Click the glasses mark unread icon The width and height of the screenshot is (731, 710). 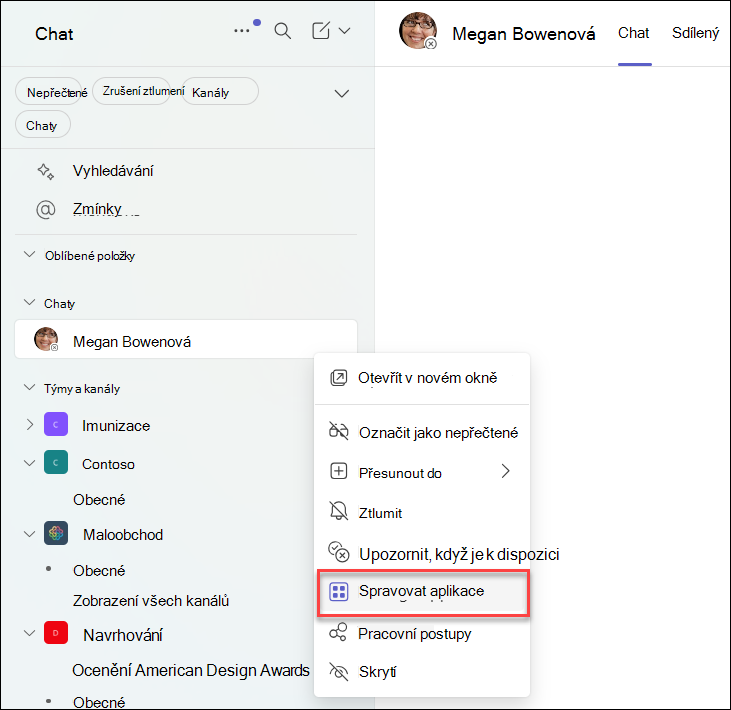tap(339, 431)
